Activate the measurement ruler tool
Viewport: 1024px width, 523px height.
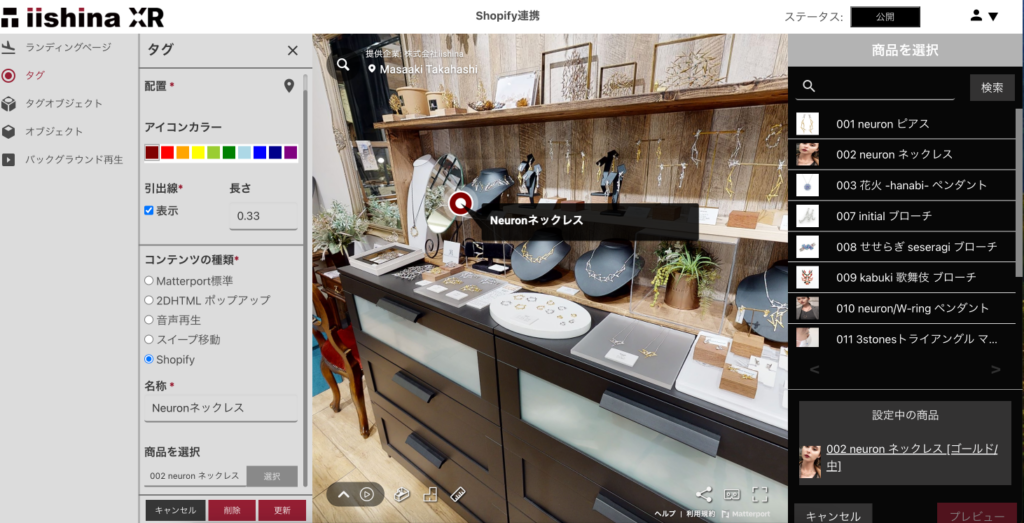pyautogui.click(x=459, y=494)
